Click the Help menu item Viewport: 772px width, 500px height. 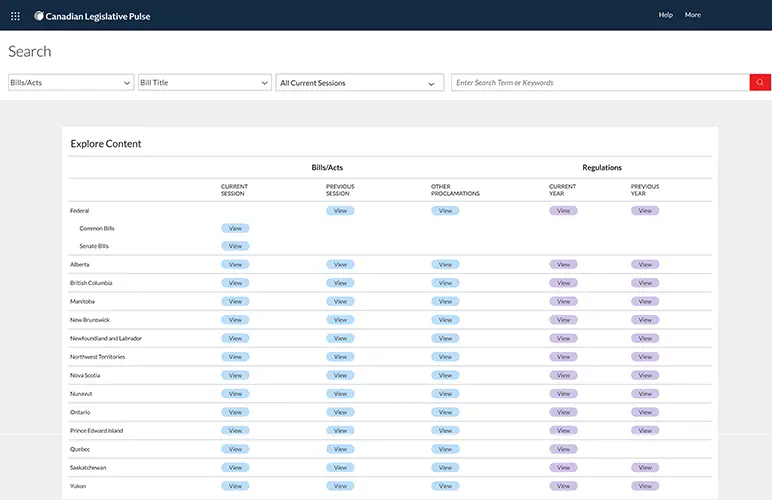point(666,15)
